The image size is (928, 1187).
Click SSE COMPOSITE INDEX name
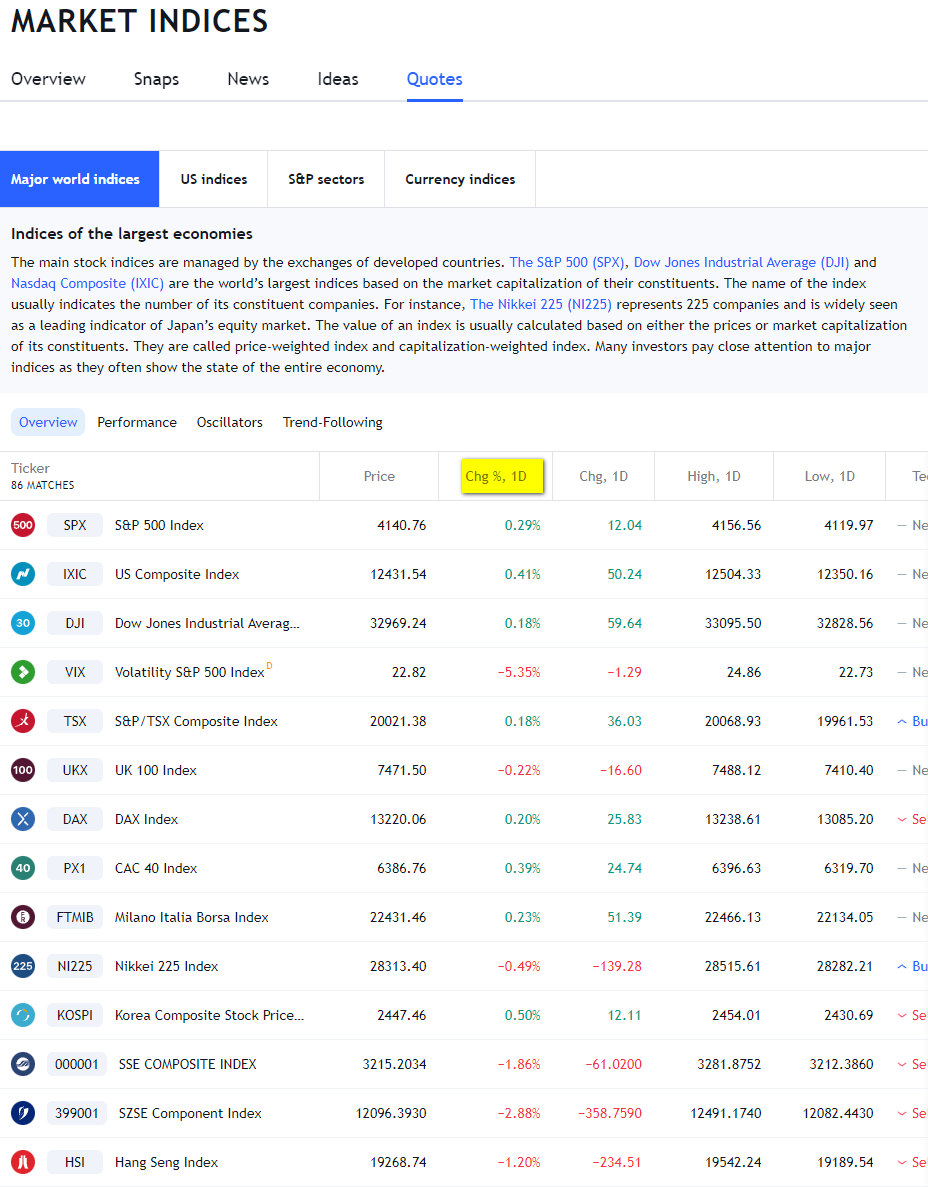pos(188,1064)
